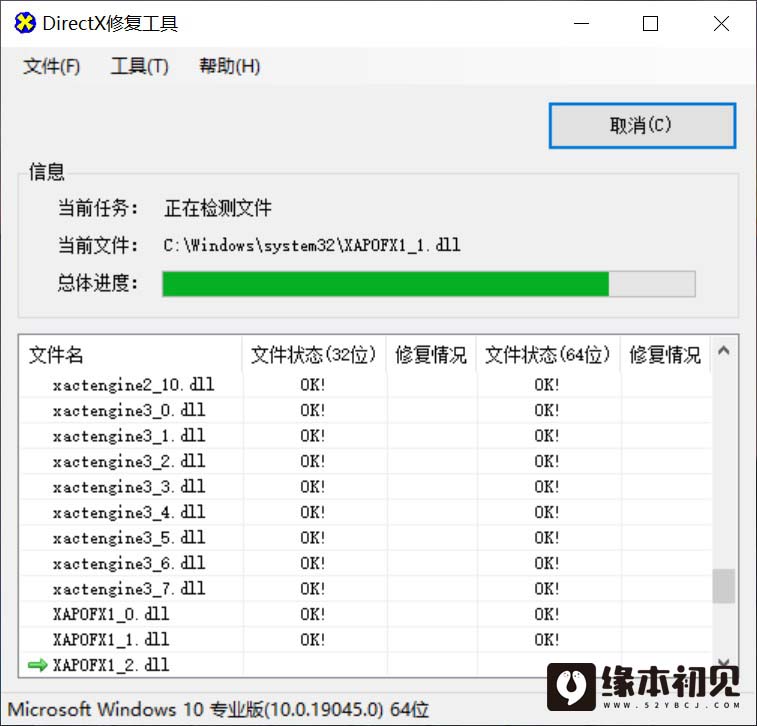Click the current file path C:\Windows\system32\XAPOFX1_1.dll
Viewport: 757px width, 726px height.
coord(312,245)
